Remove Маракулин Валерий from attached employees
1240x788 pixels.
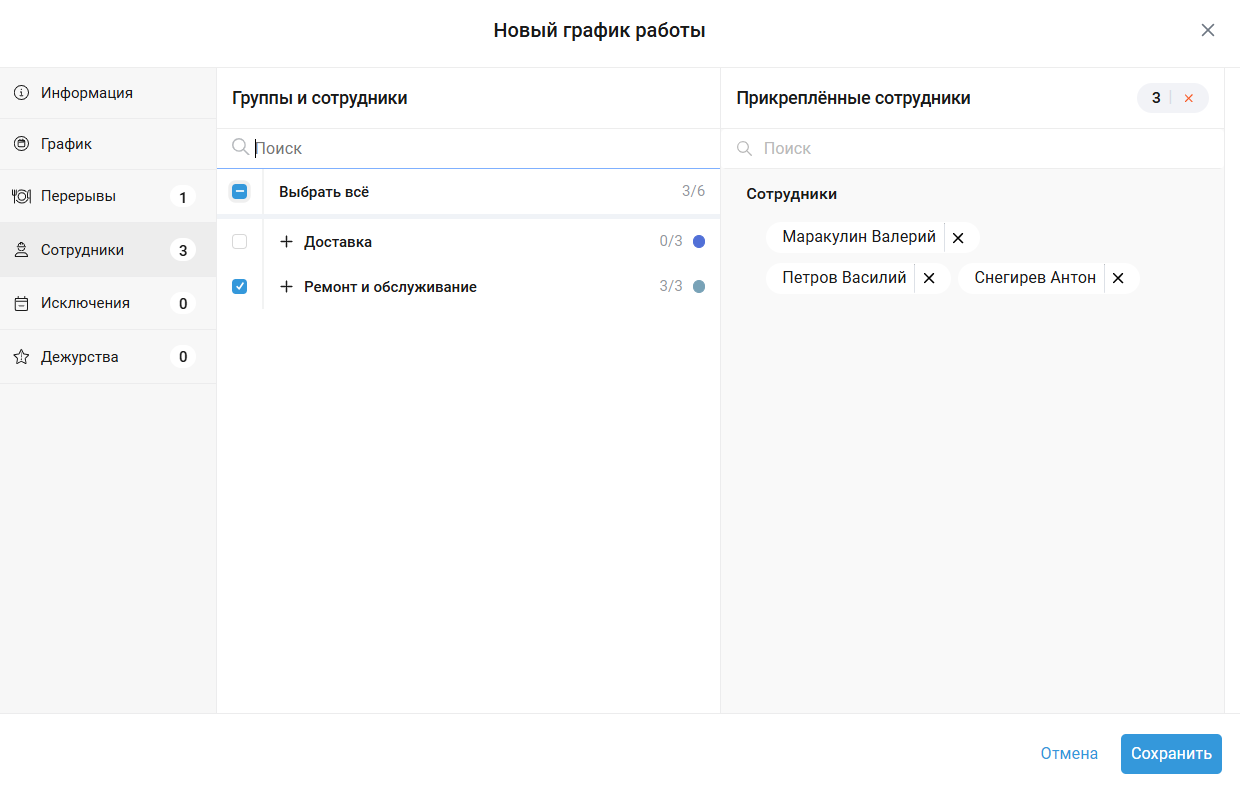click(x=958, y=238)
